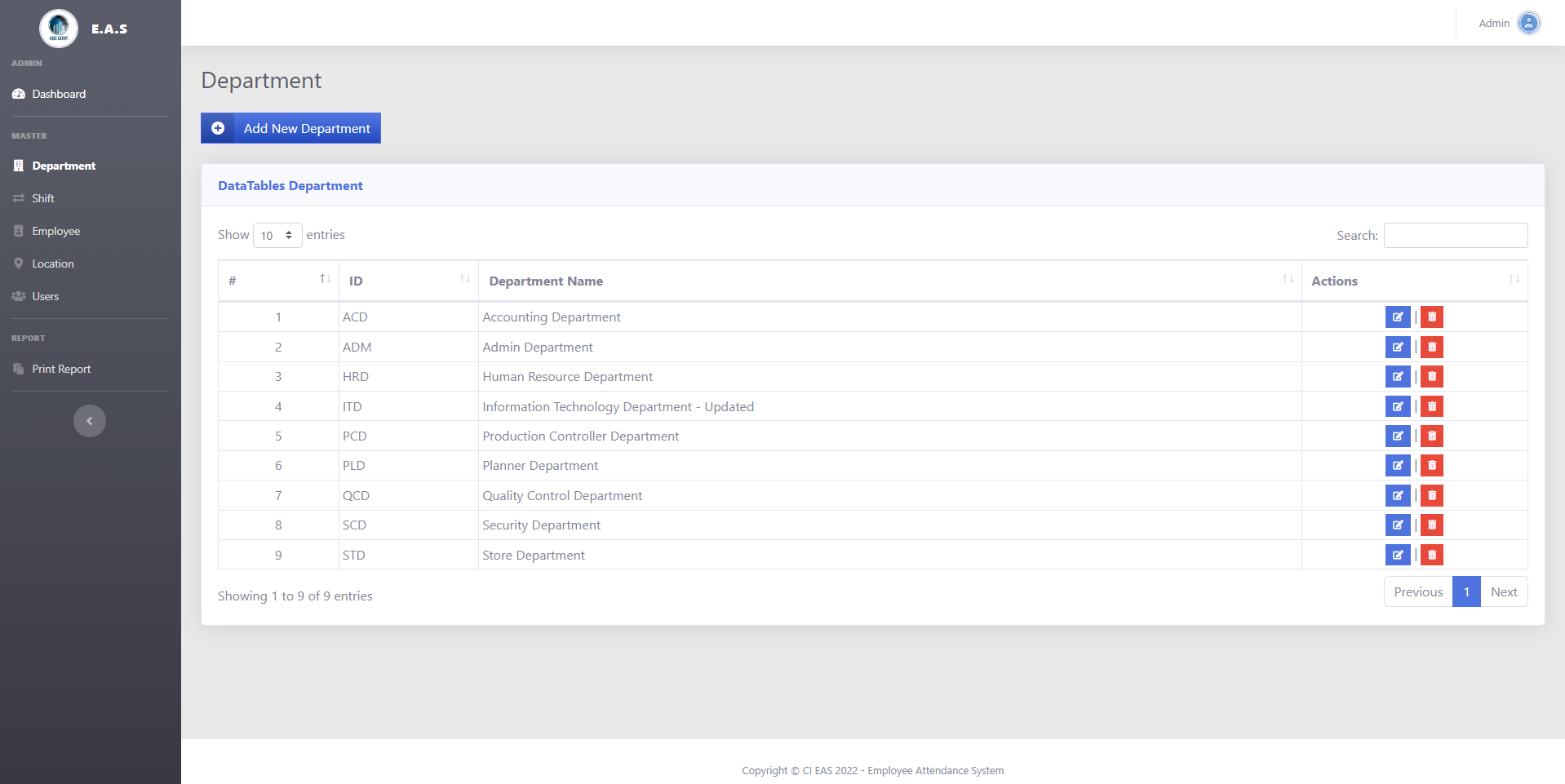
Task: Select the PCD ID cell
Action: coord(409,436)
